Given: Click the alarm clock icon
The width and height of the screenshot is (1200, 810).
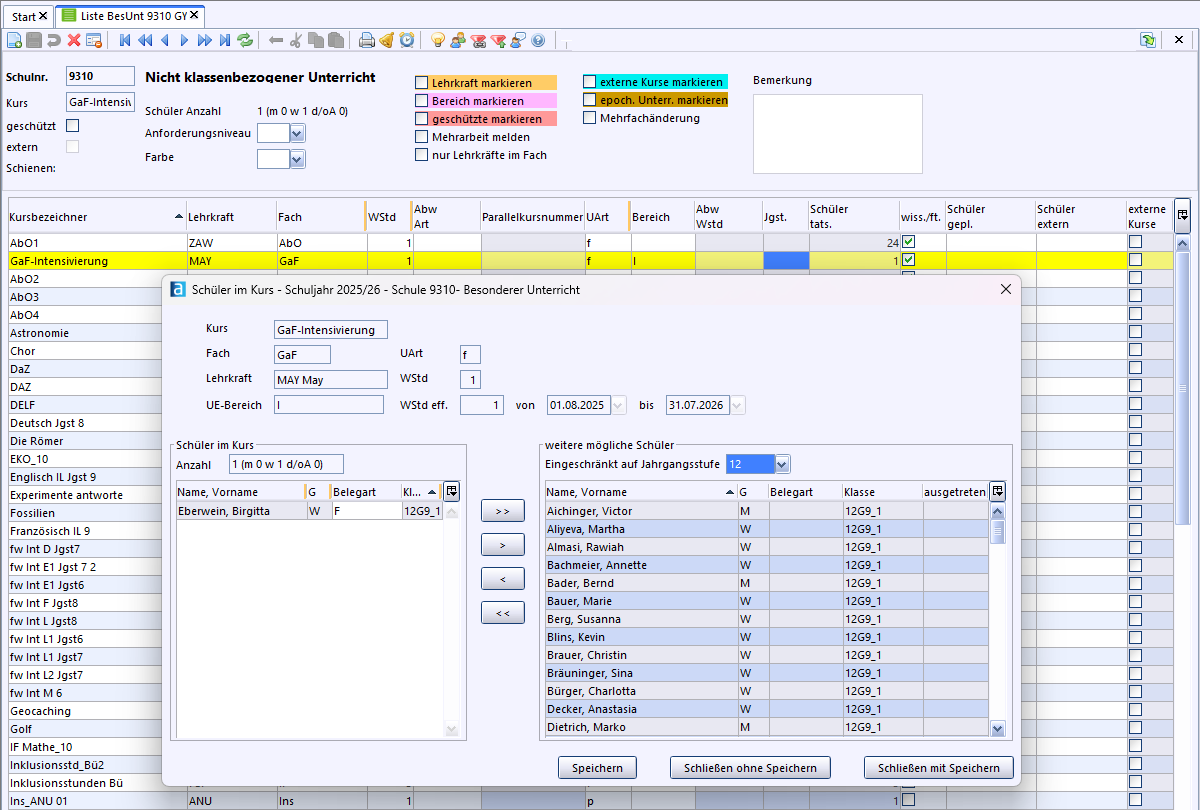Looking at the screenshot, I should [x=407, y=40].
